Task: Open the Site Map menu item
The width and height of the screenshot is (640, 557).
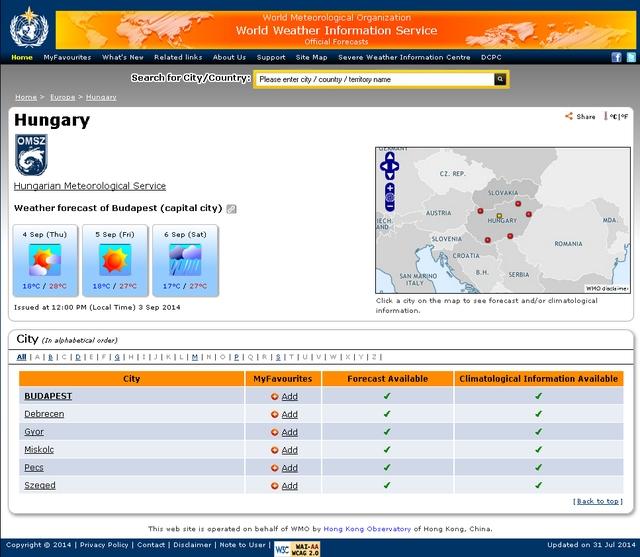Action: [311, 57]
